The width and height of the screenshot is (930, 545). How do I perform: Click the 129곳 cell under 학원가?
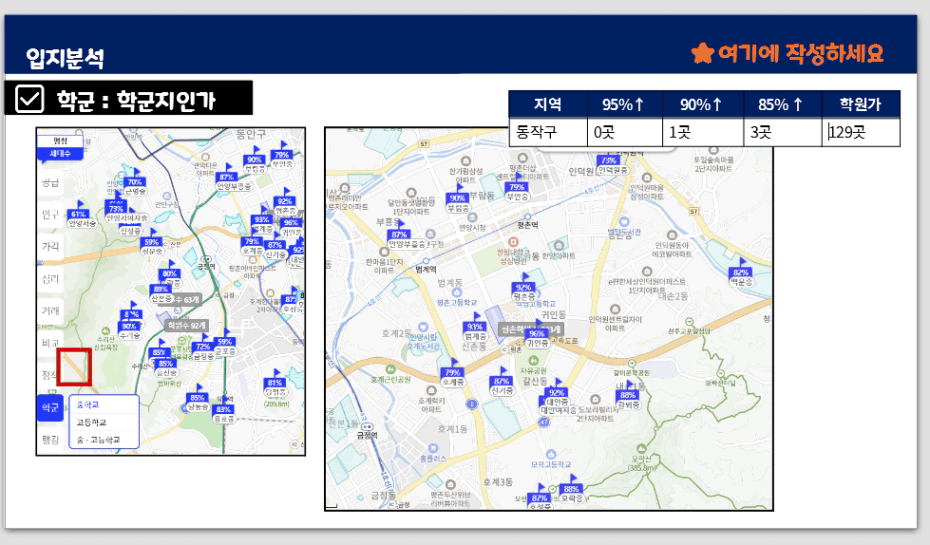pyautogui.click(x=861, y=132)
